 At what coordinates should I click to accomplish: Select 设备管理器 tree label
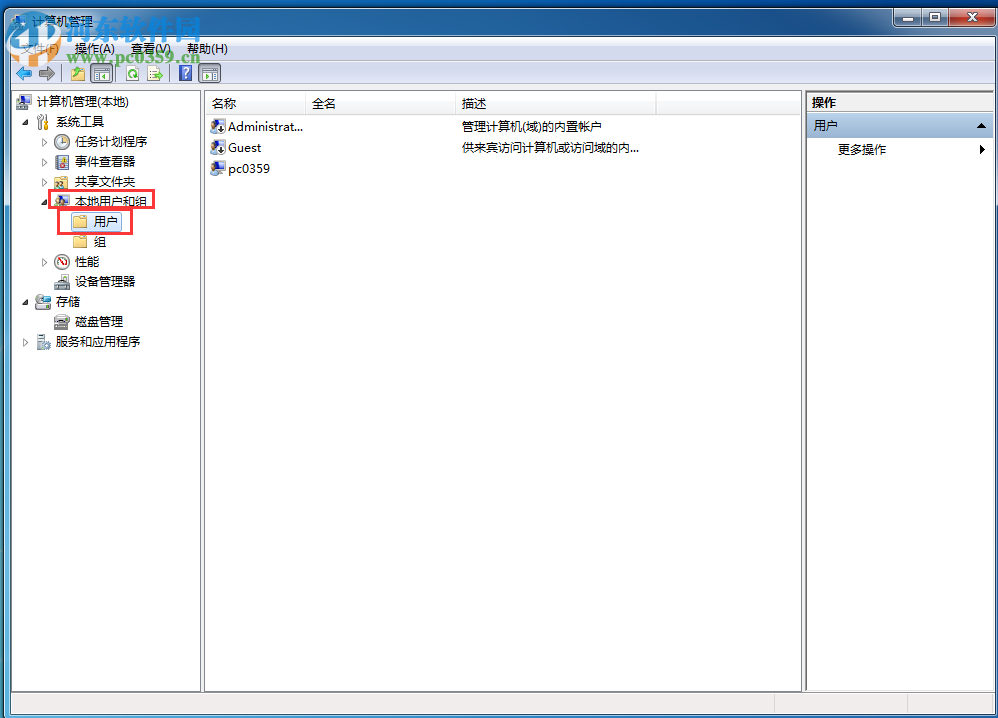point(105,282)
